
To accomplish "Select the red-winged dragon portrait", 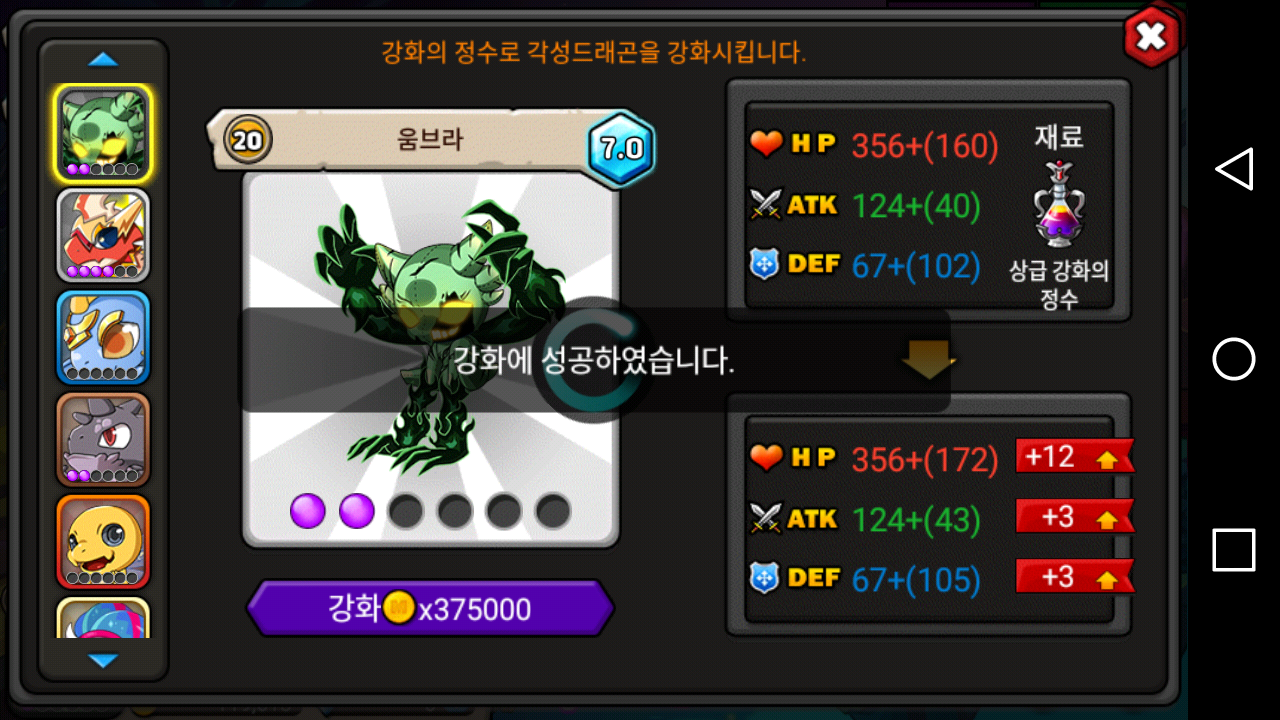I will [103, 235].
